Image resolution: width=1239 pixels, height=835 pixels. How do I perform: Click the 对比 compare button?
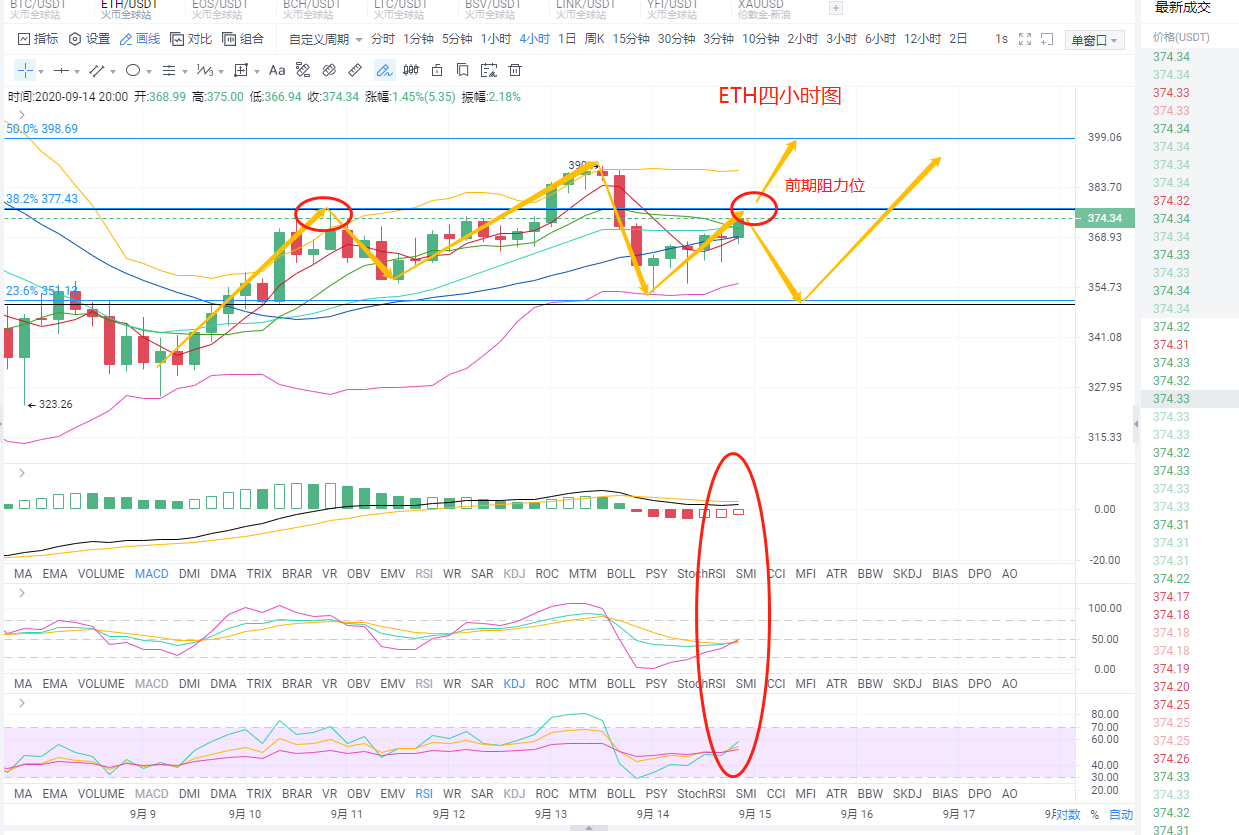[x=192, y=39]
